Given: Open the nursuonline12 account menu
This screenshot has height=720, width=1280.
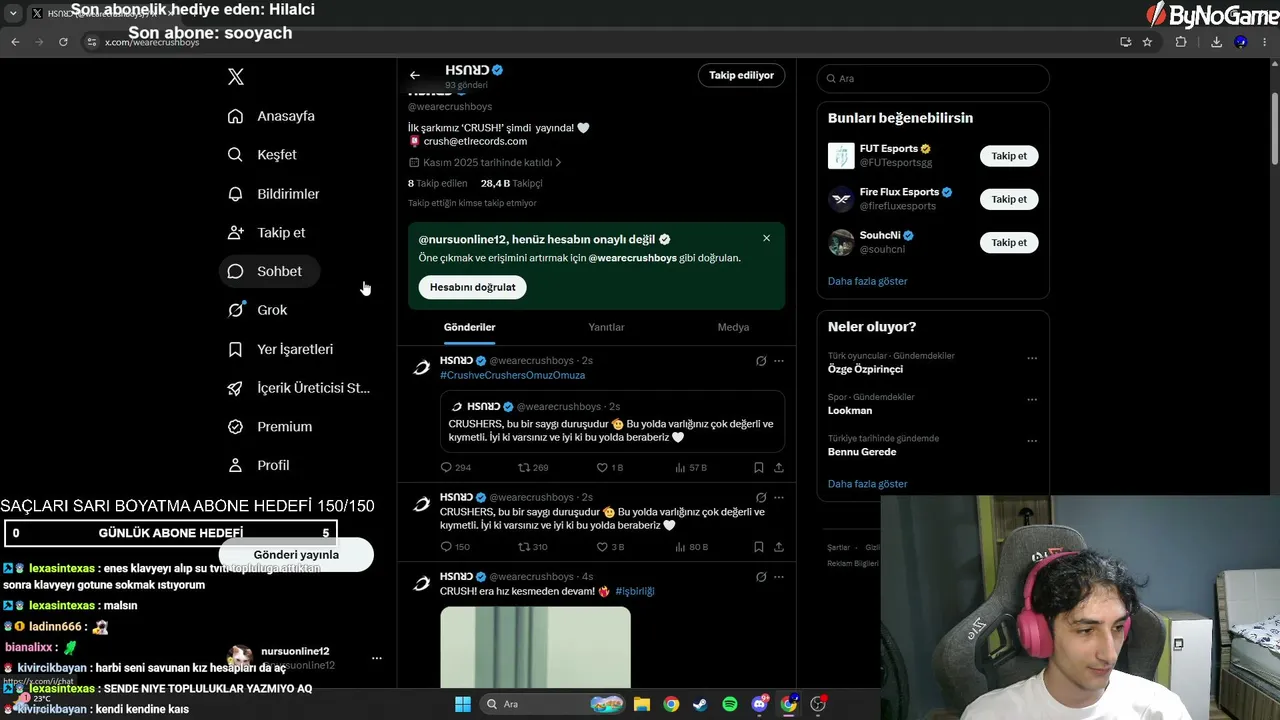Looking at the screenshot, I should coord(377,658).
